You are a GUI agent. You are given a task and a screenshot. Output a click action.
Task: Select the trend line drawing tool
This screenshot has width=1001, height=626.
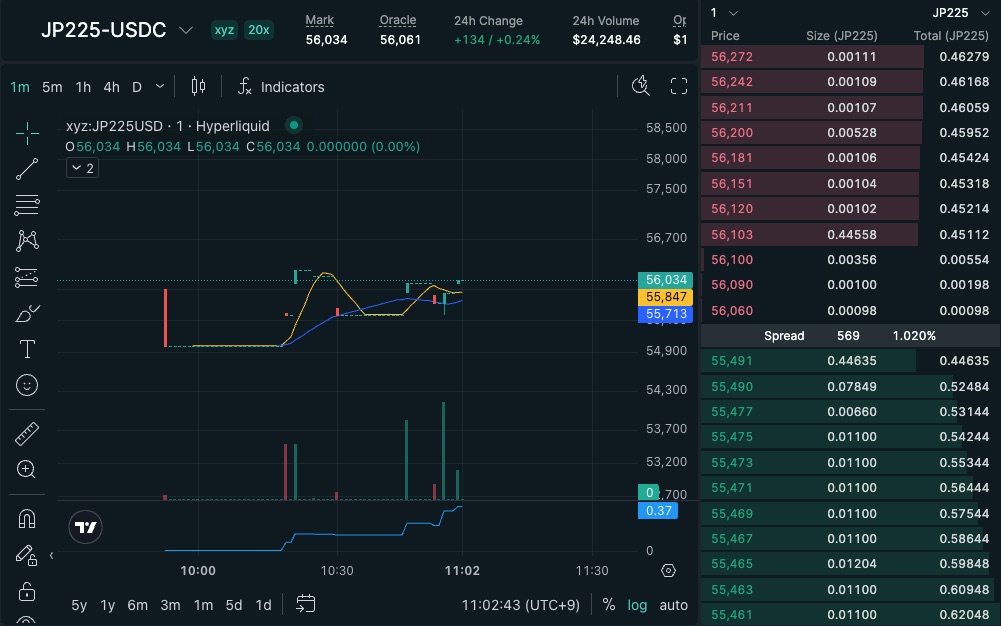[x=27, y=169]
